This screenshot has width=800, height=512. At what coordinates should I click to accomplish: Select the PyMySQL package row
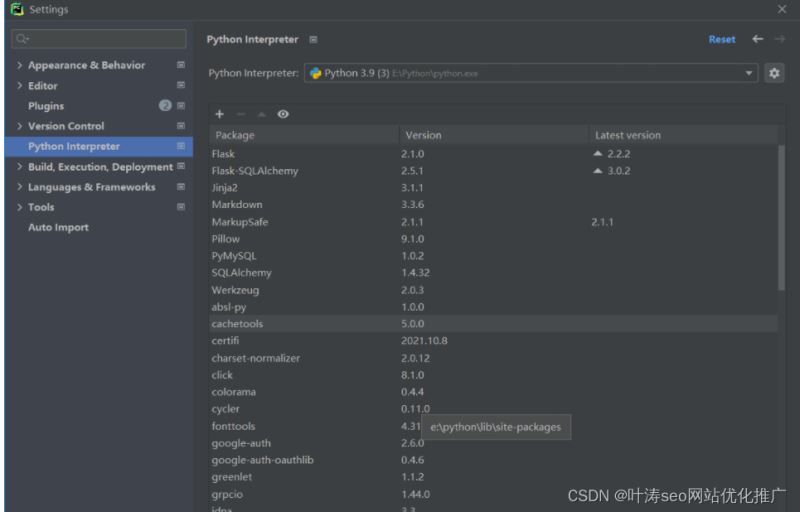tap(493, 255)
